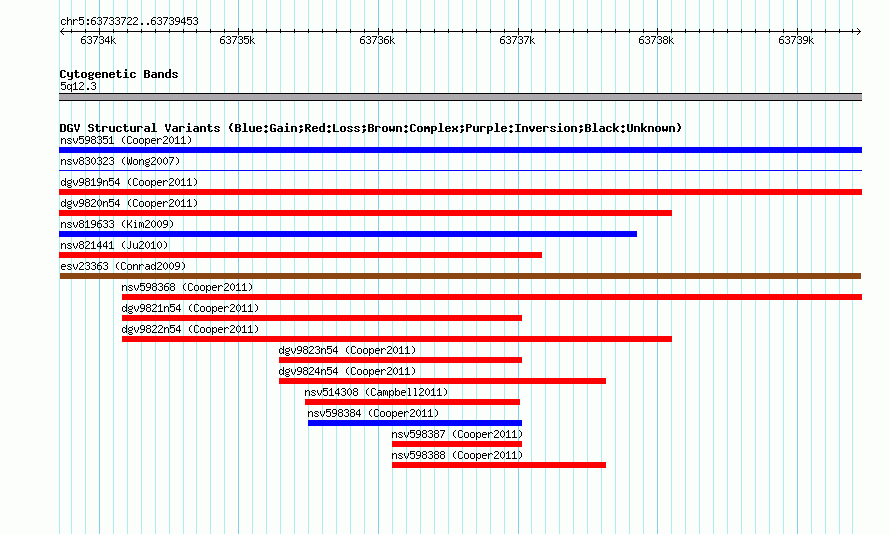
Task: Click the nsv598351 (Cooper2011) blue gain bar
Action: (x=460, y=150)
